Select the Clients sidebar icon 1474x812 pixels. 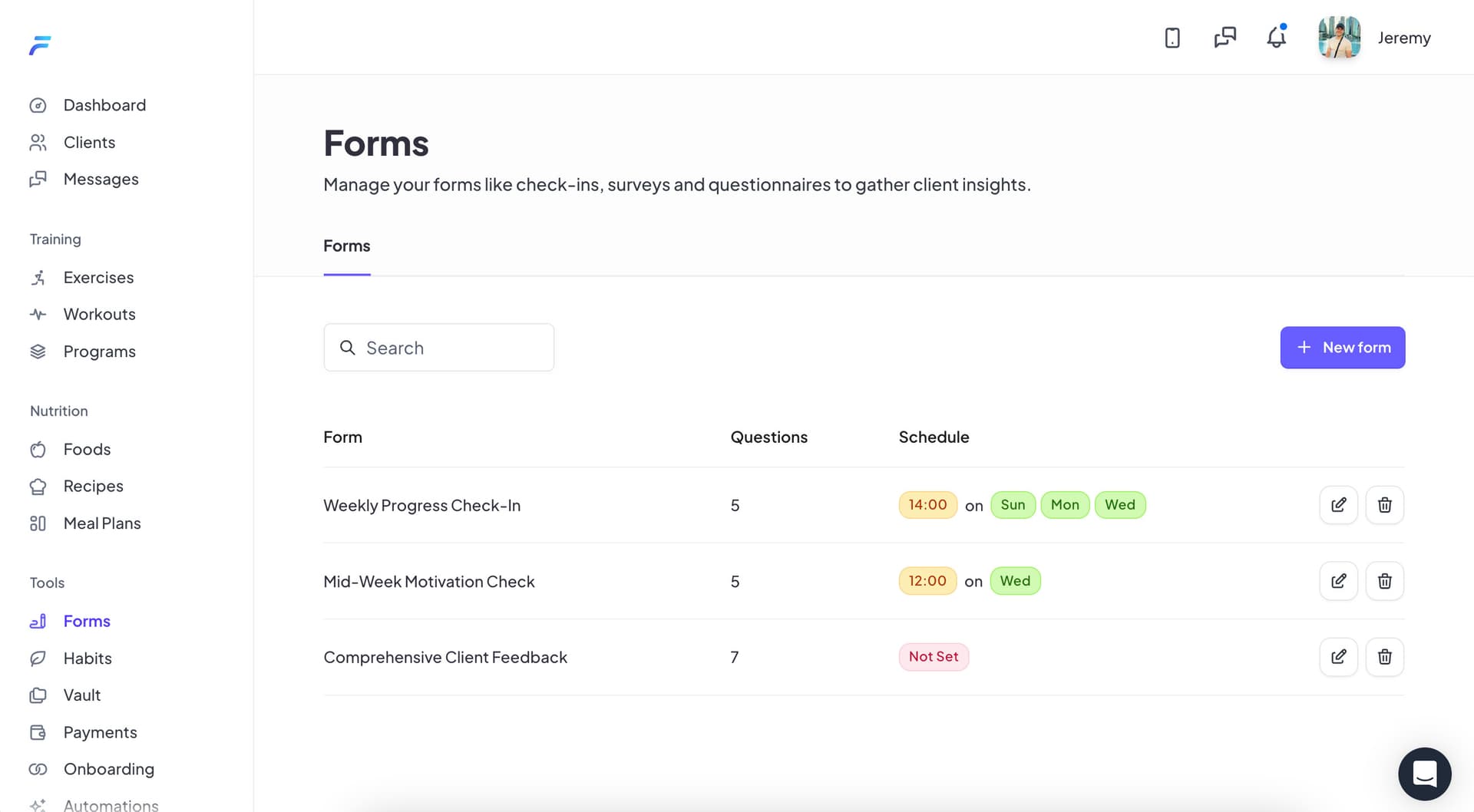38,142
